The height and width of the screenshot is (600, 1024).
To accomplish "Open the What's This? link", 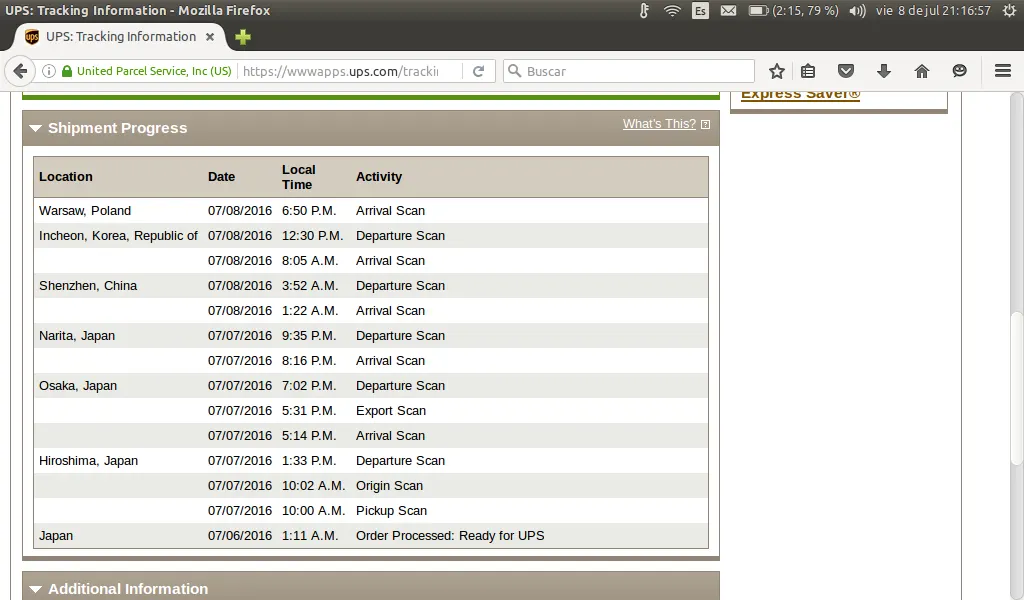I will tap(659, 124).
